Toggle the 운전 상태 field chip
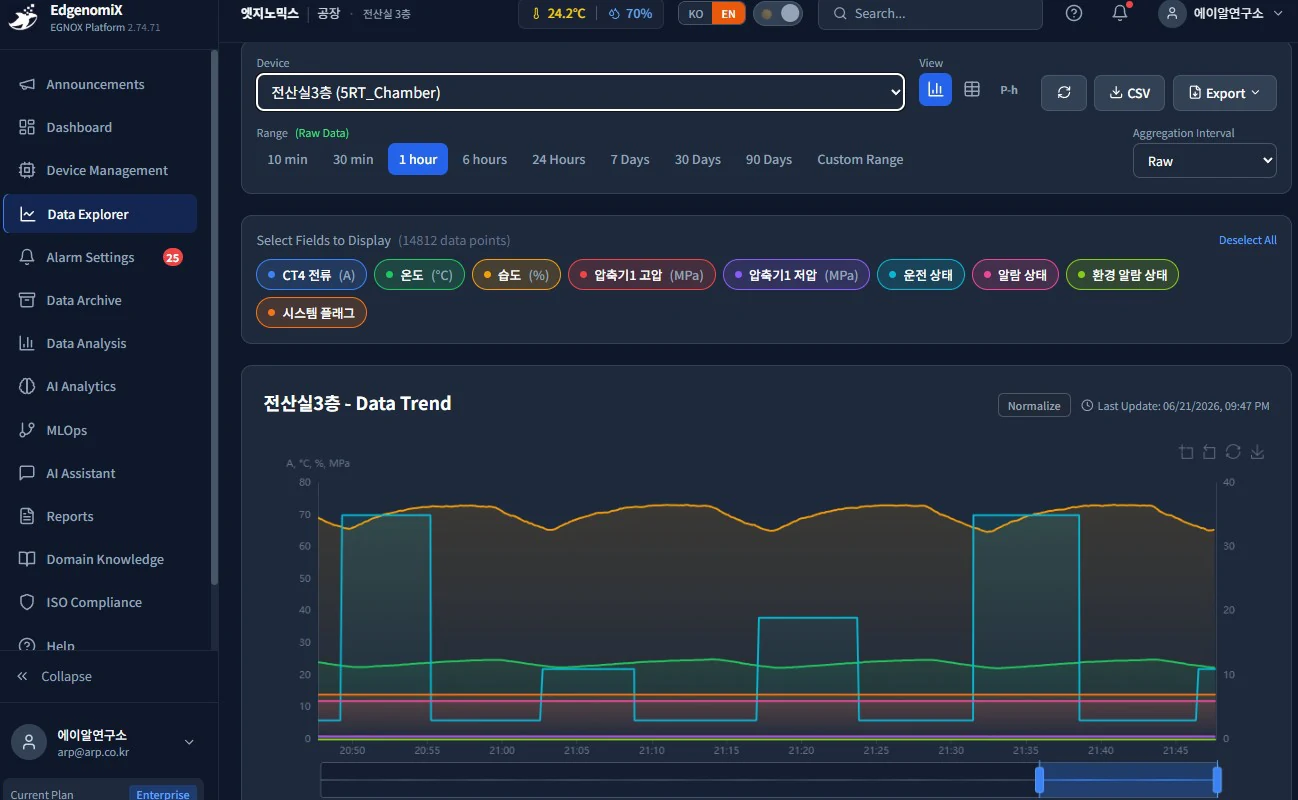This screenshot has height=800, width=1298. [920, 275]
